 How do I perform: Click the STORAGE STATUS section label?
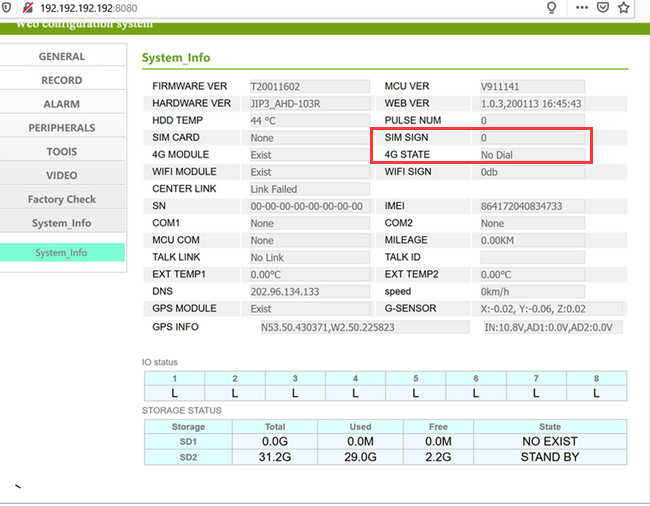click(182, 410)
